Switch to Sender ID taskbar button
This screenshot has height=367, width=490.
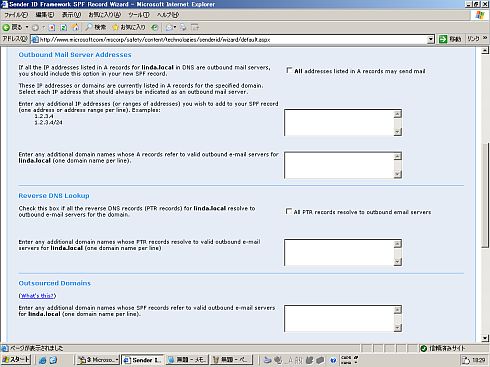click(143, 360)
